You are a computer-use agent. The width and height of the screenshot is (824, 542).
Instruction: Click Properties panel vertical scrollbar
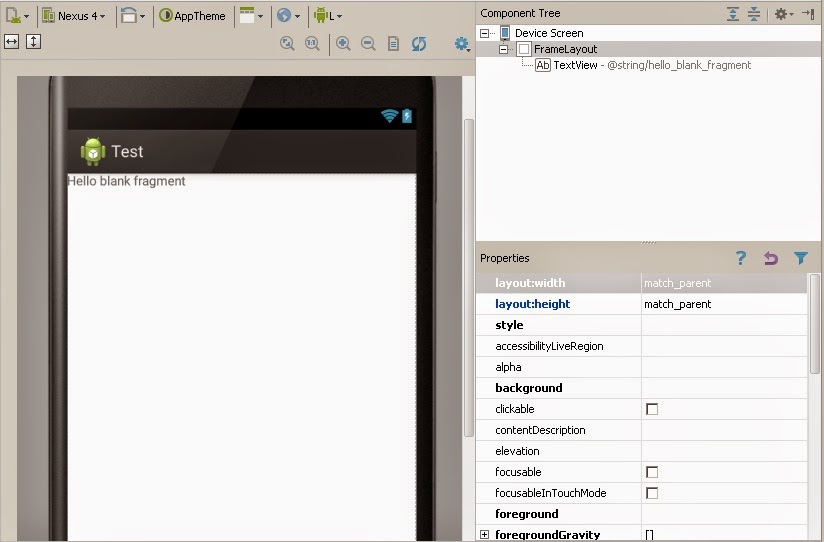815,324
